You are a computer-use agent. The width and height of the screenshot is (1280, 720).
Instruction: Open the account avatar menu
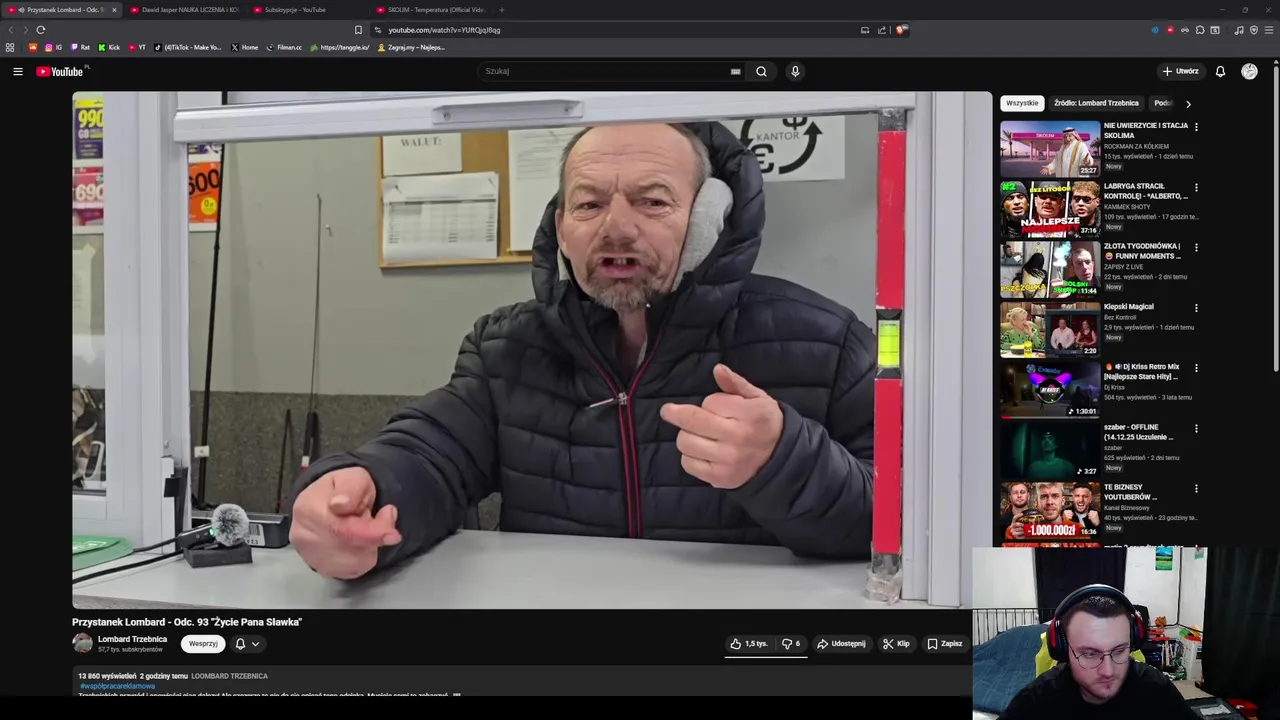click(1249, 71)
